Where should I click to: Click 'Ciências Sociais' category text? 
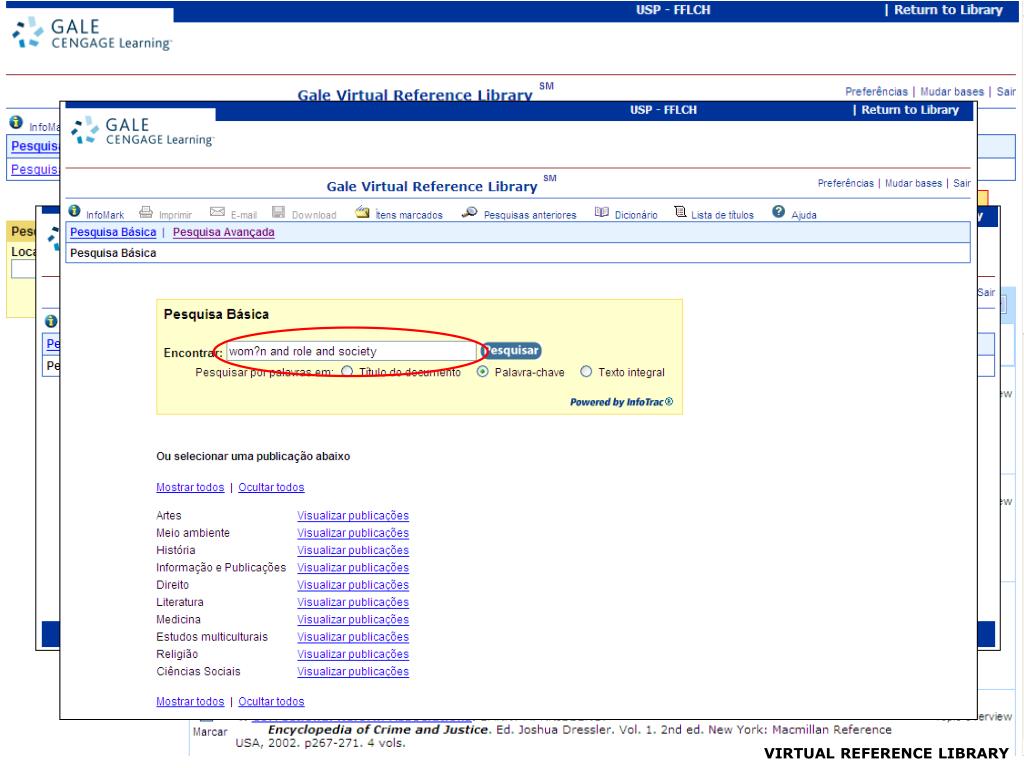(x=198, y=671)
